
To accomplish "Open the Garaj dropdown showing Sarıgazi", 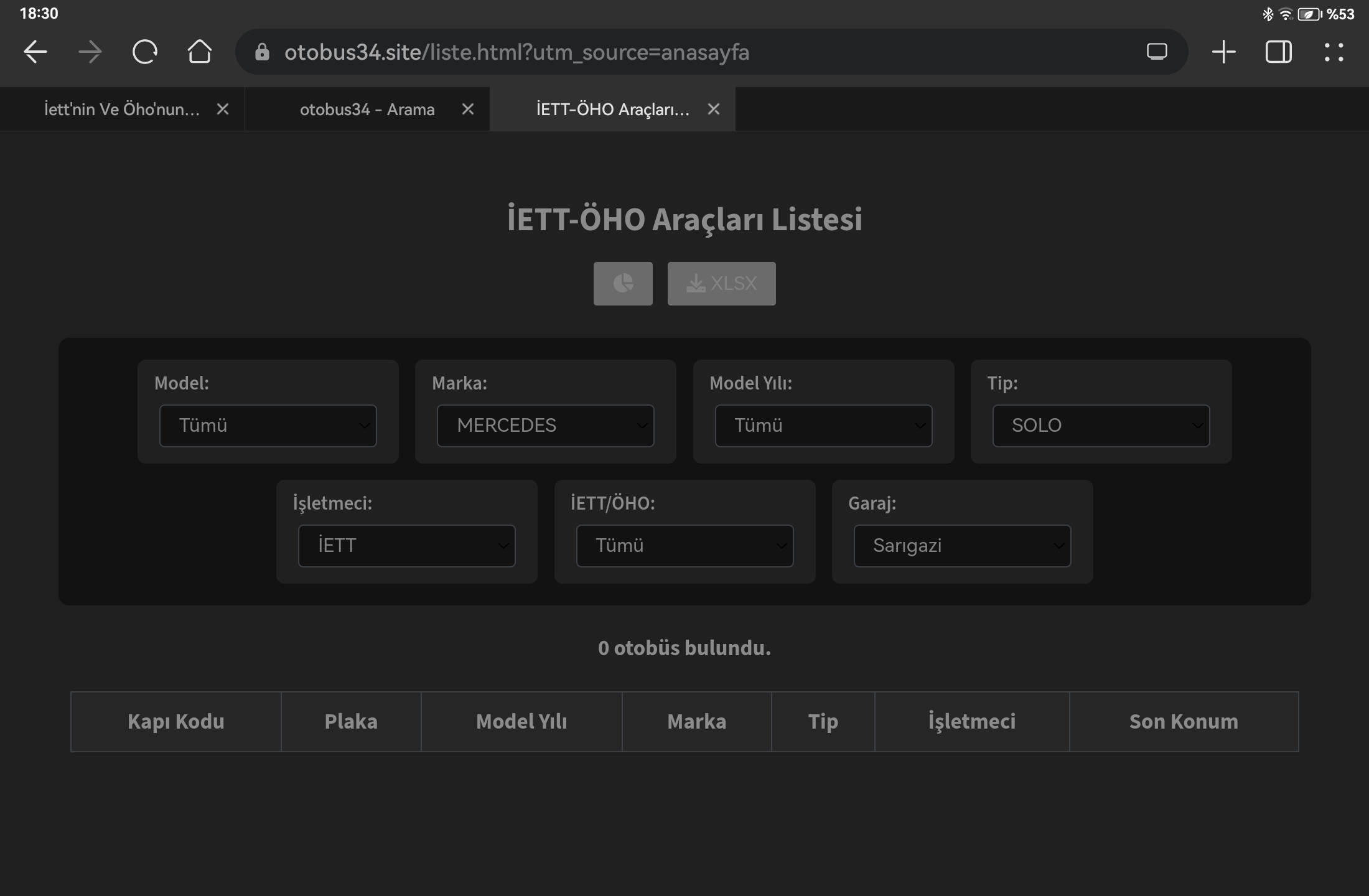I will (962, 546).
